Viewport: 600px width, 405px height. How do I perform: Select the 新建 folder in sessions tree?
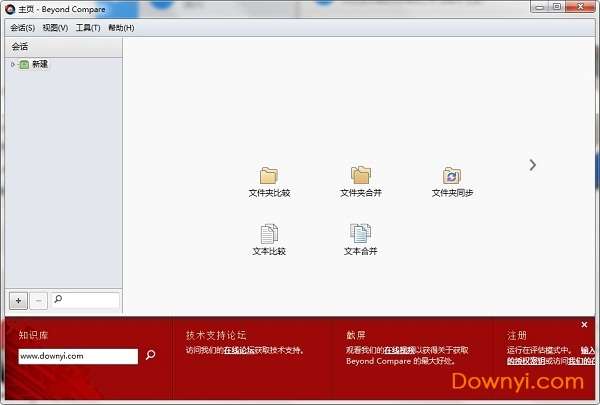(39, 65)
